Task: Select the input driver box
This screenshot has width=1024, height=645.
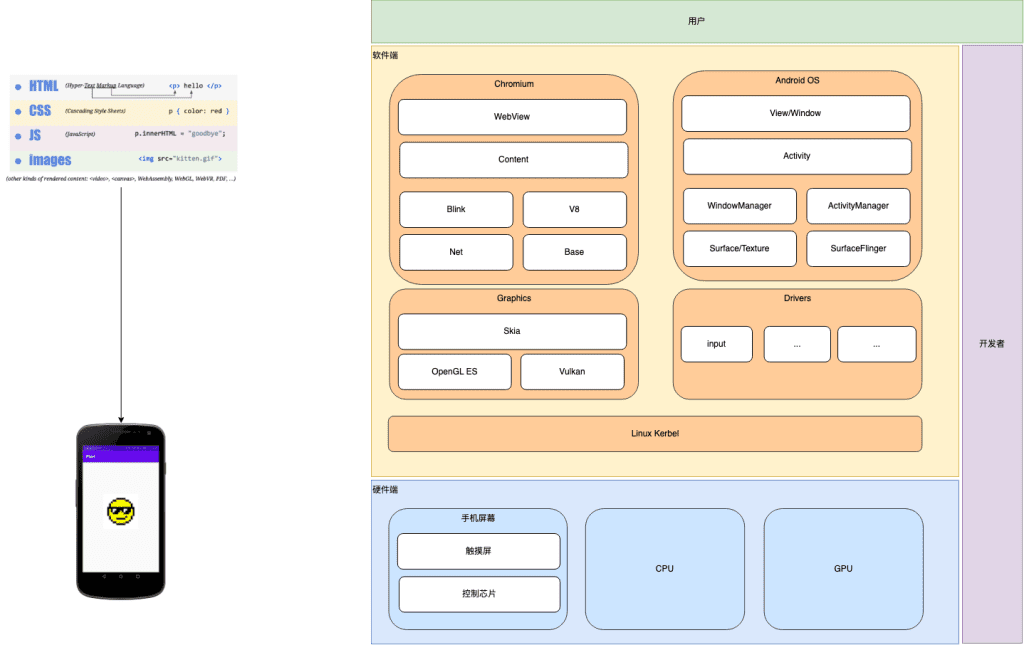Action: [x=716, y=344]
